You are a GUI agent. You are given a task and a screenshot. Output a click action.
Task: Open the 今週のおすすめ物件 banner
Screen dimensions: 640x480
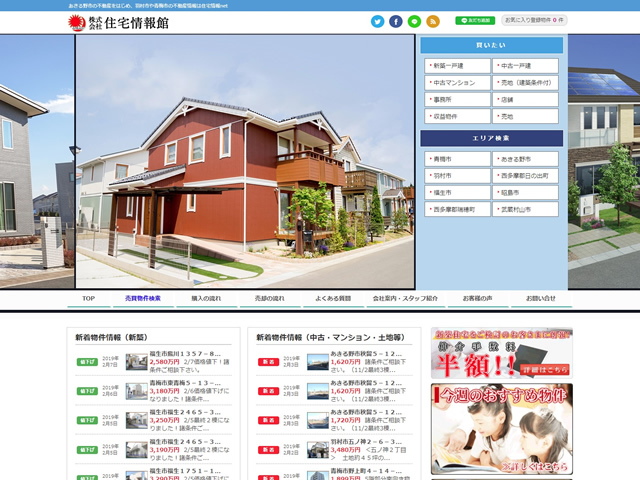coord(501,428)
